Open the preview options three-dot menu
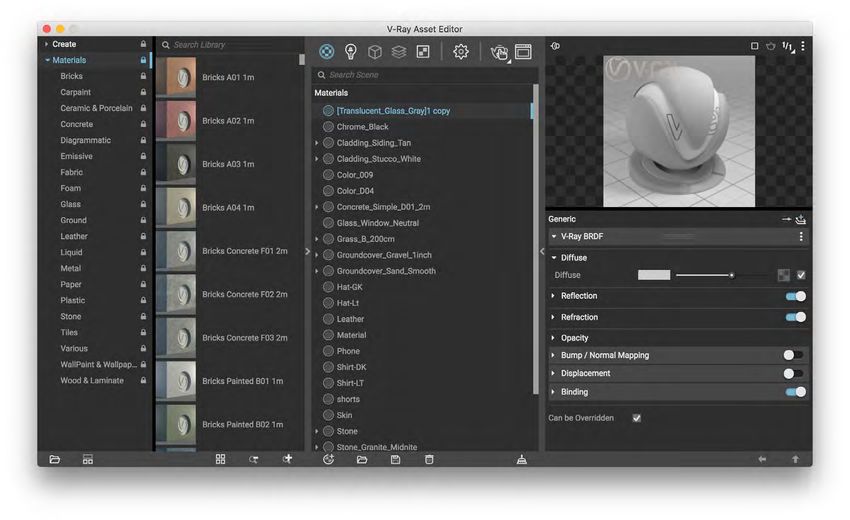This screenshot has height=520, width=850. pos(803,46)
